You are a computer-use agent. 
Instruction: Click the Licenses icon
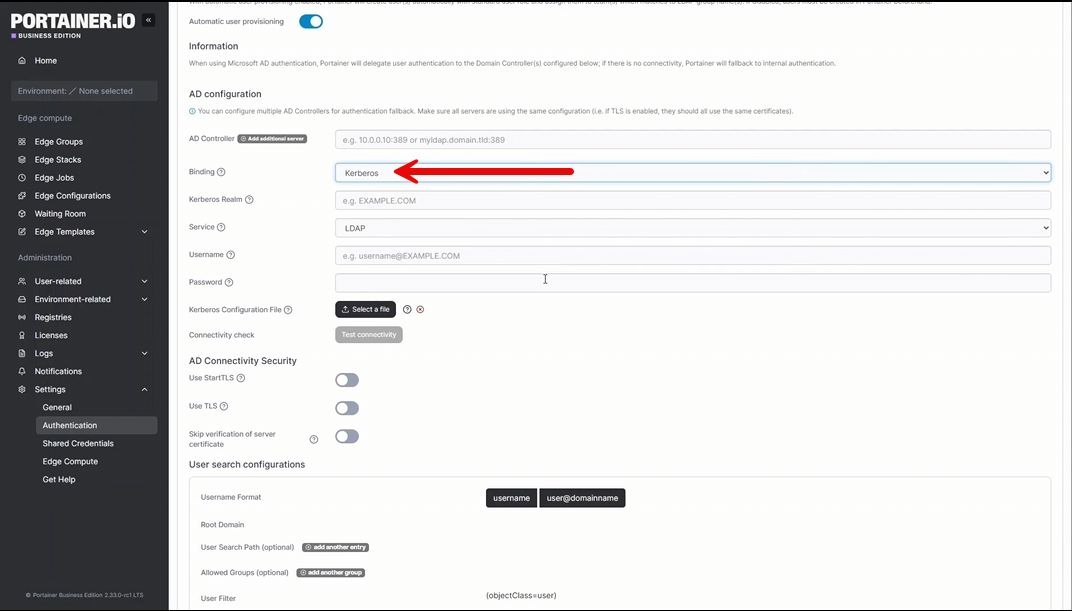(x=22, y=335)
